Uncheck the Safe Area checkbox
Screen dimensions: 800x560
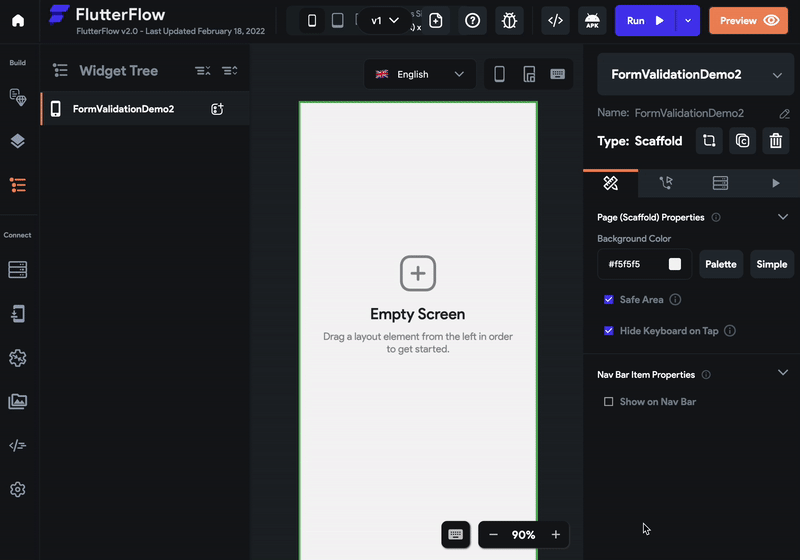(x=609, y=300)
